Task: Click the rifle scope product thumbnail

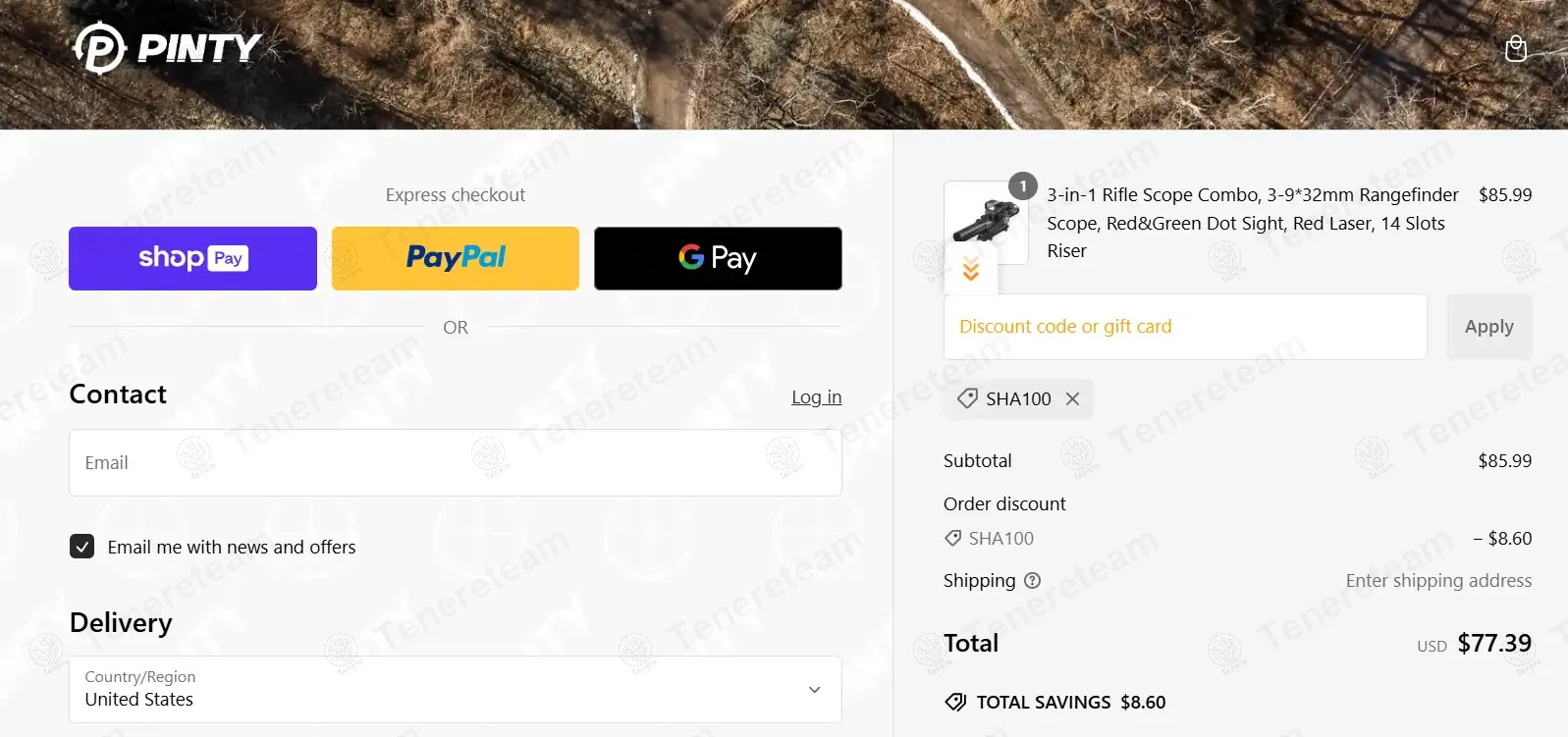Action: (984, 222)
